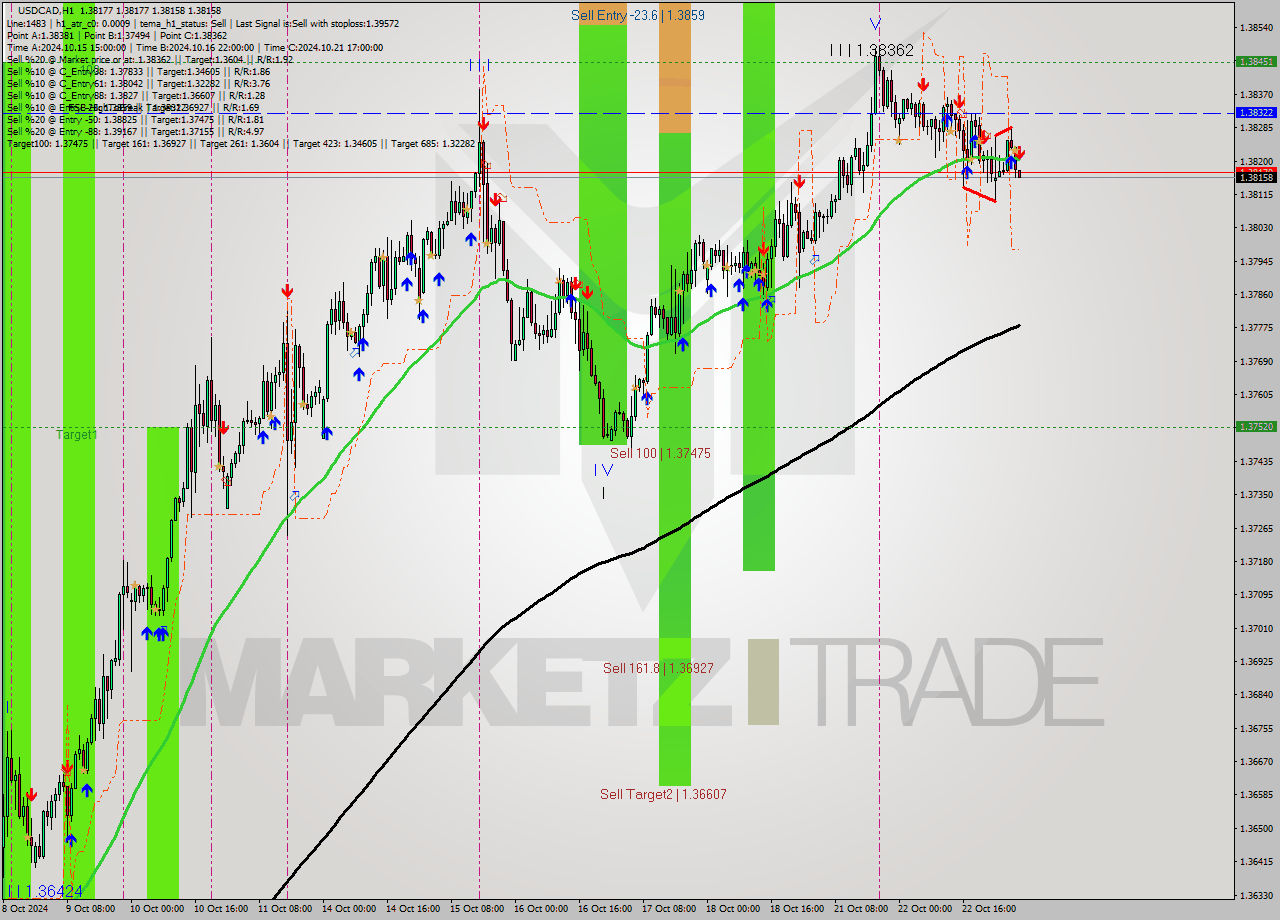Click the green 1.38451 price tag
The height and width of the screenshot is (920, 1280).
pos(1255,61)
